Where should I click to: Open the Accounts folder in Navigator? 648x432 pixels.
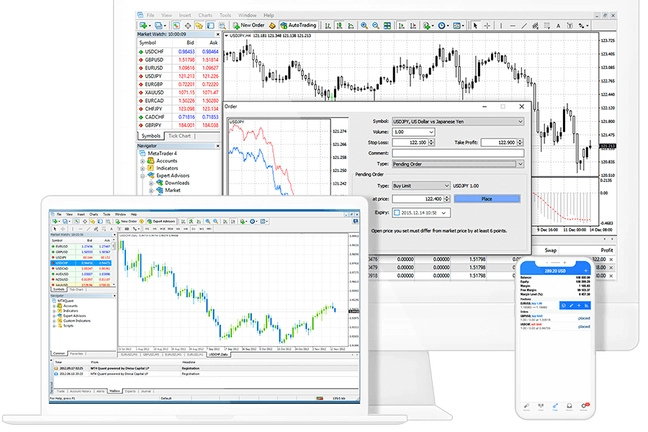coord(166,160)
